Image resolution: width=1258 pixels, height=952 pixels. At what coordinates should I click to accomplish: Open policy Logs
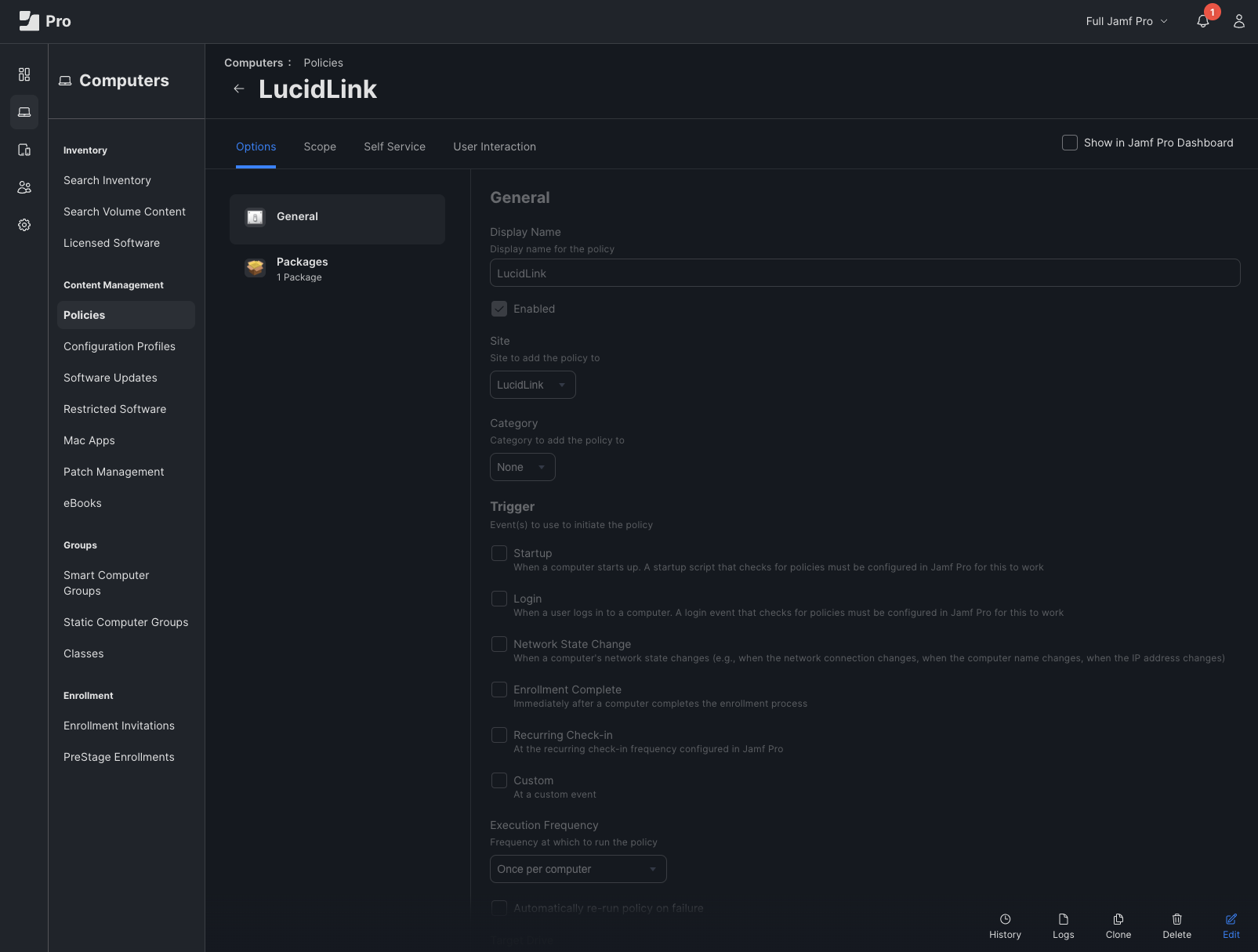[1064, 925]
